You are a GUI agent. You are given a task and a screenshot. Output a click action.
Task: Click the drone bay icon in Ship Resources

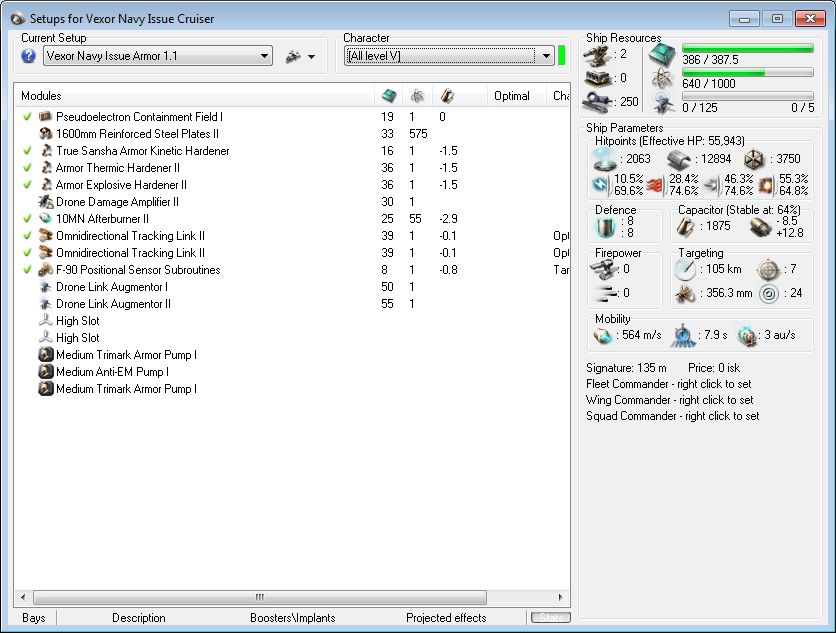coord(662,102)
